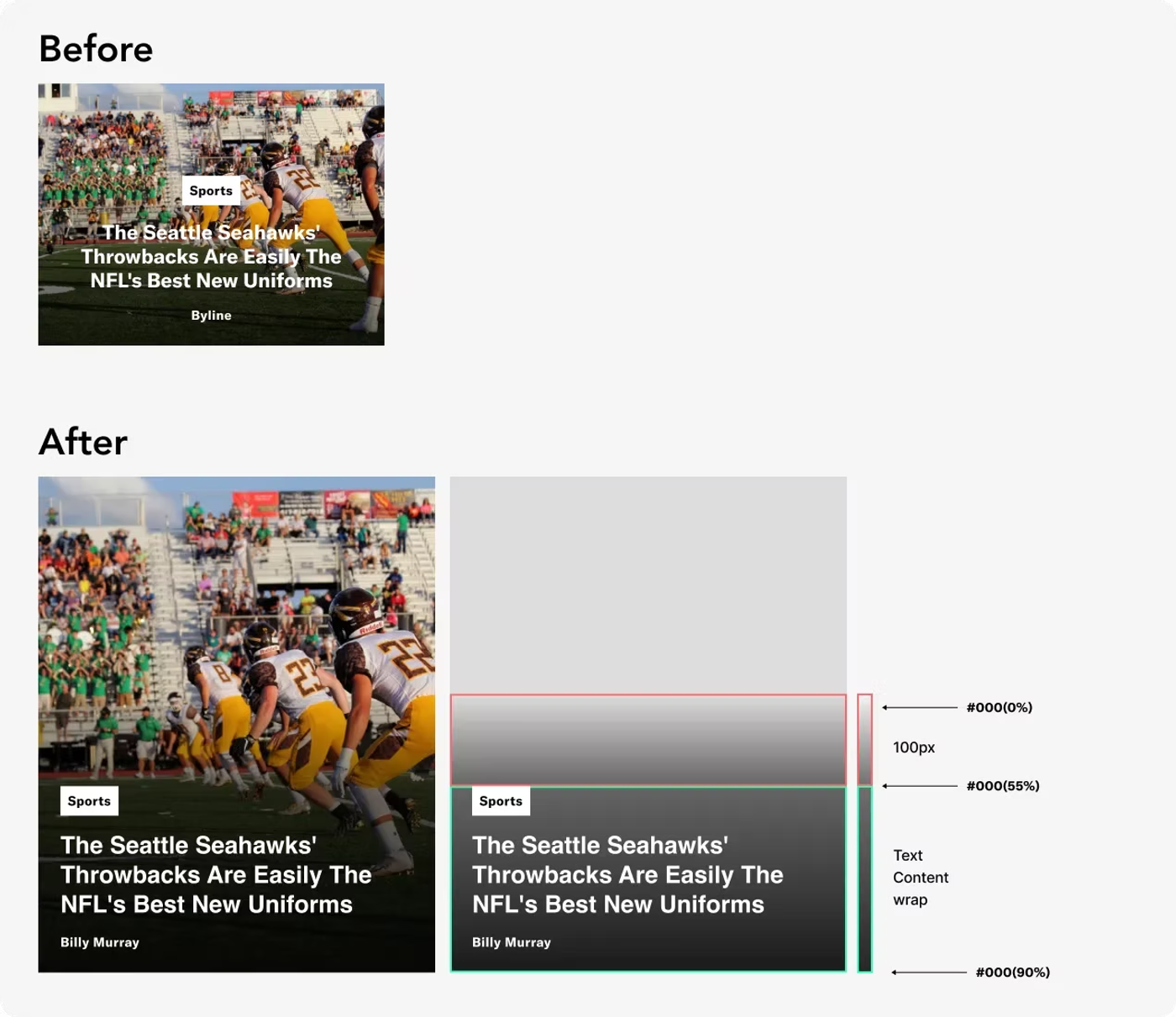The width and height of the screenshot is (1176, 1017).
Task: Open the headline on the After photo card
Action: (216, 874)
